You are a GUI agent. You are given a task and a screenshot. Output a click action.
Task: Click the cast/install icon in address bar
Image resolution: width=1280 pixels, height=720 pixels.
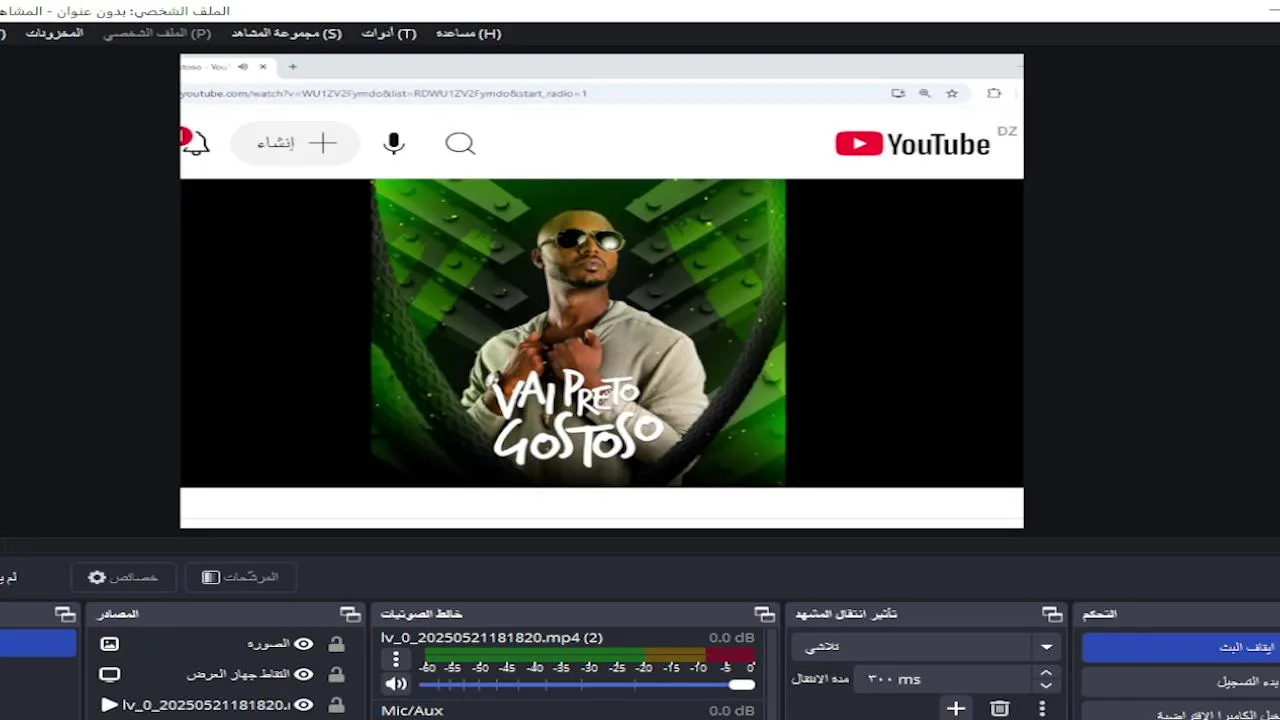(x=898, y=93)
